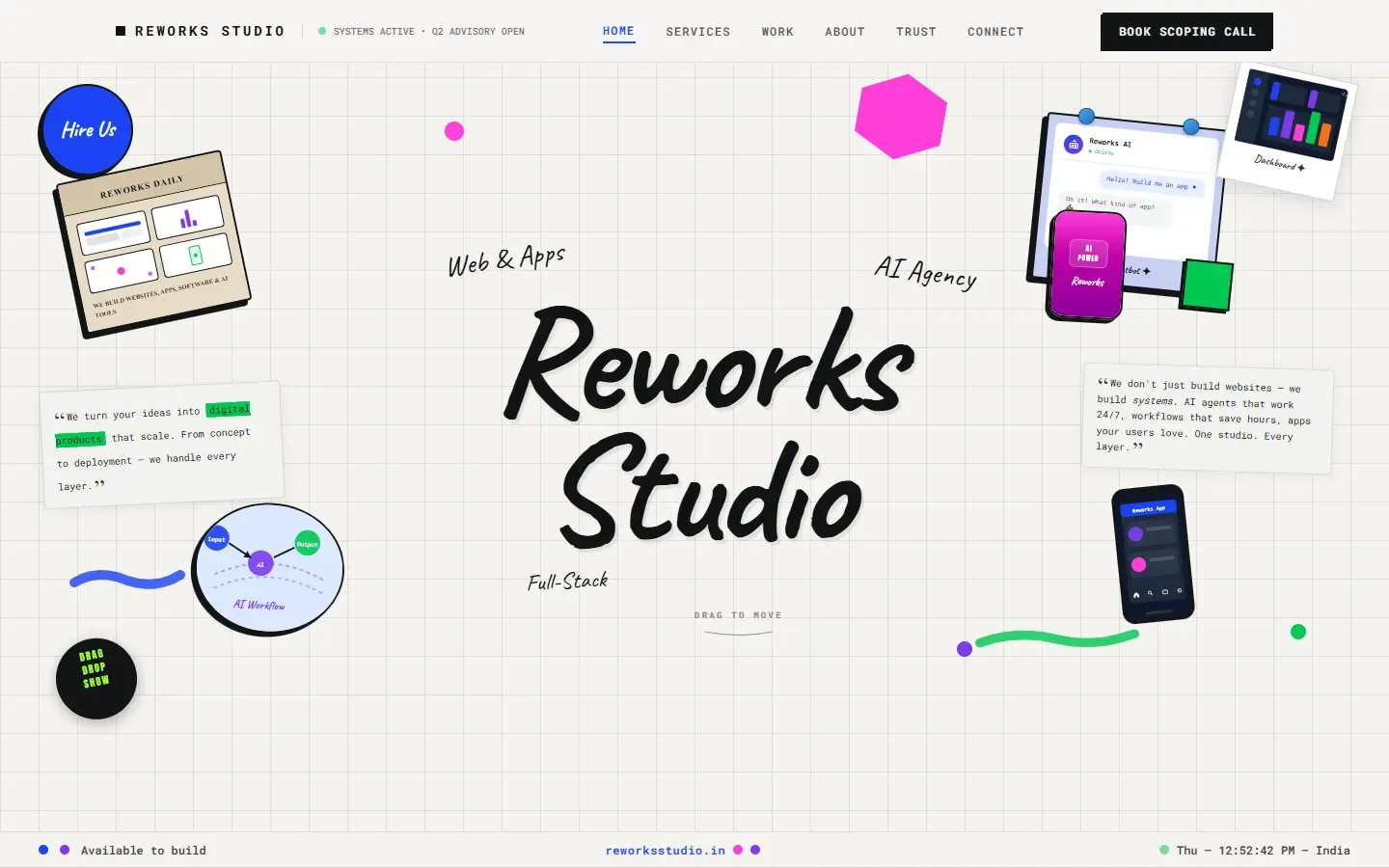
Task: Click the Dashboard polaroid with bar chart
Action: click(x=1288, y=130)
